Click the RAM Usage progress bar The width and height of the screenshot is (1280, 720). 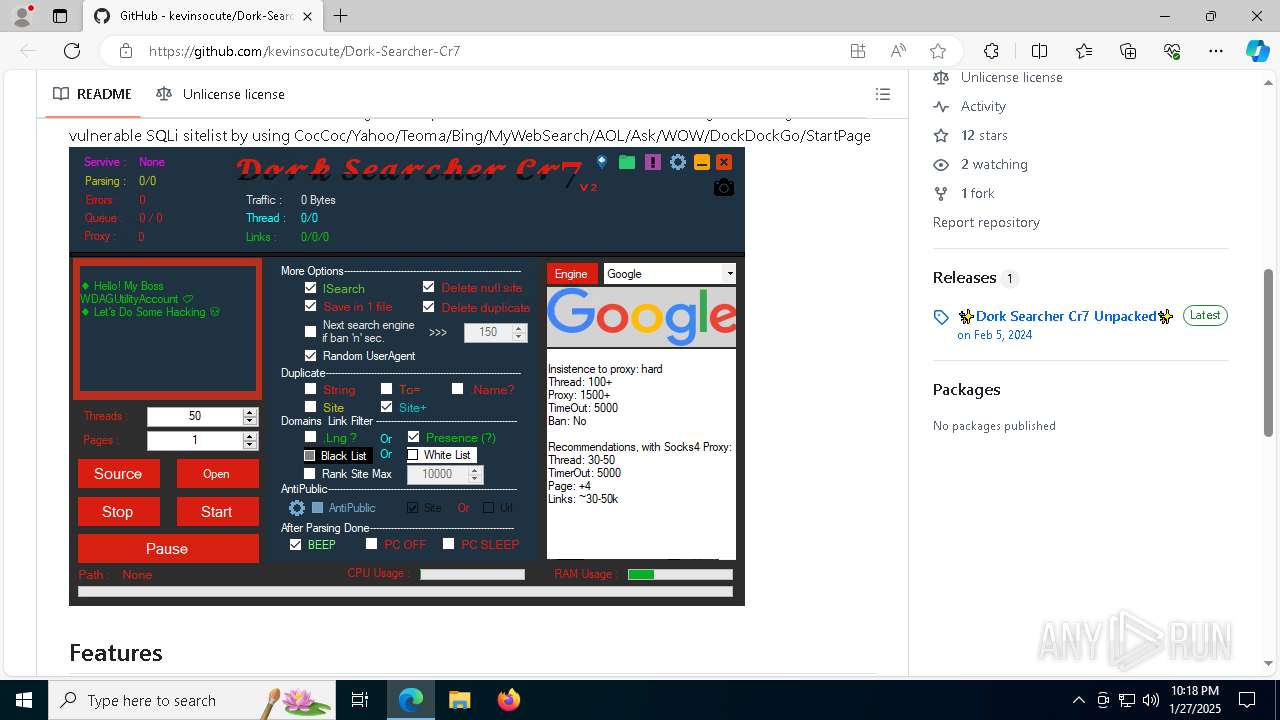(680, 574)
